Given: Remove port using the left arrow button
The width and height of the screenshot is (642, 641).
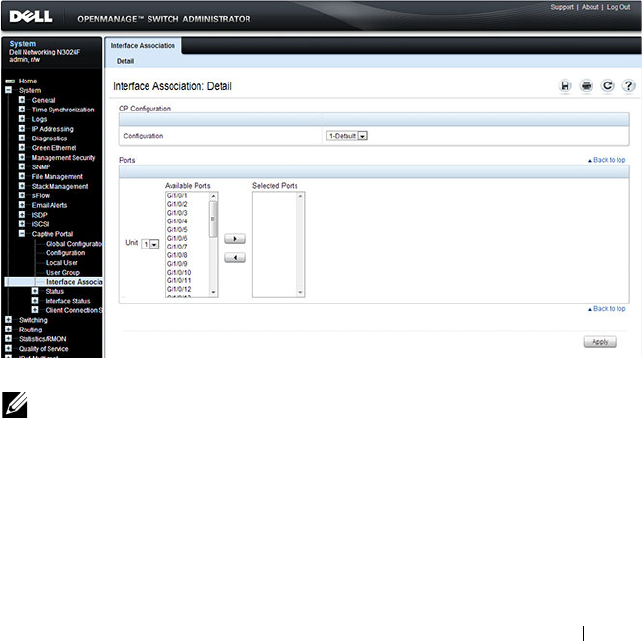Looking at the screenshot, I should (235, 257).
